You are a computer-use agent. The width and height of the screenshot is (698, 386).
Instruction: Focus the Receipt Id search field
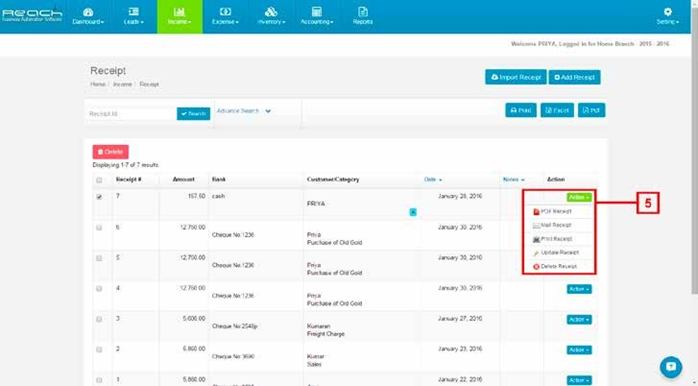coord(131,114)
